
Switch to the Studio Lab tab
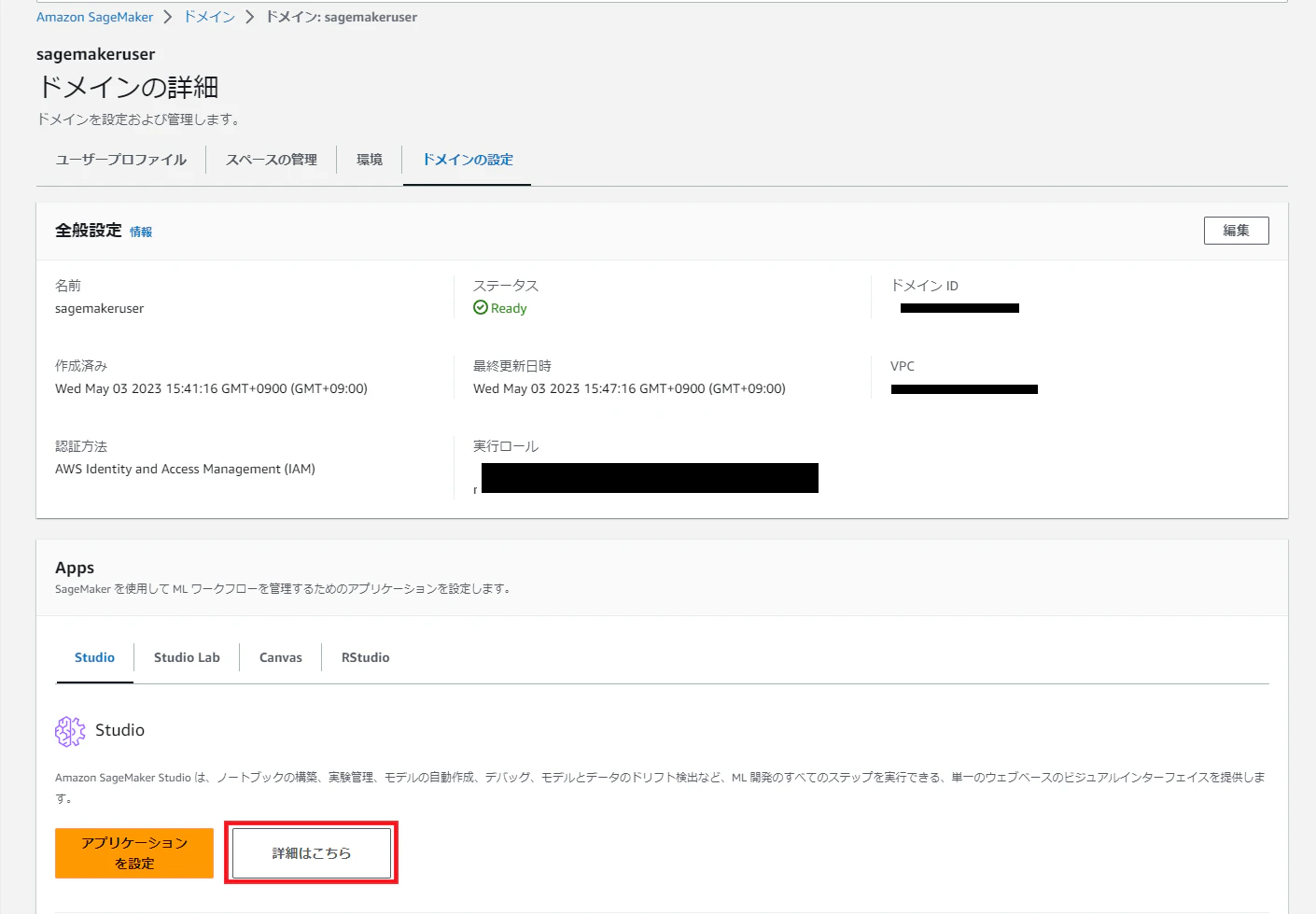186,657
